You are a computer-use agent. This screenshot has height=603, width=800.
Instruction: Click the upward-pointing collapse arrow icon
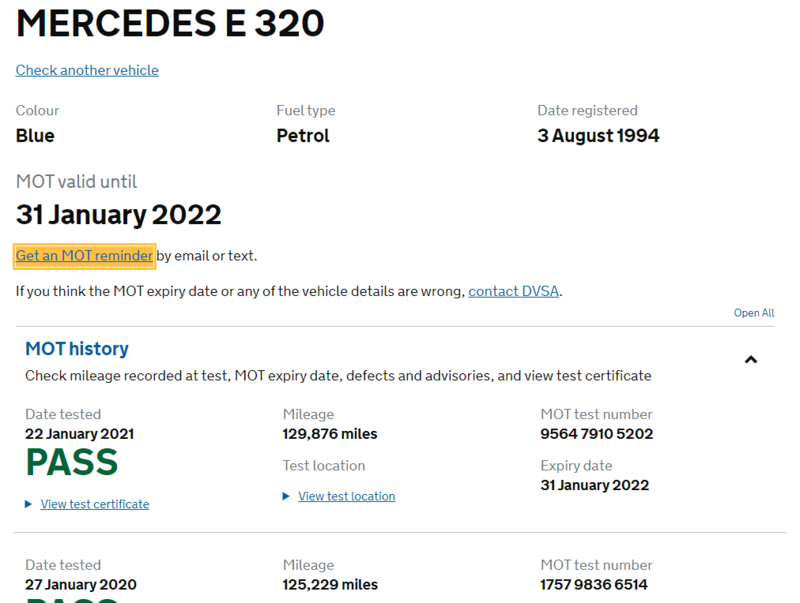tap(751, 360)
